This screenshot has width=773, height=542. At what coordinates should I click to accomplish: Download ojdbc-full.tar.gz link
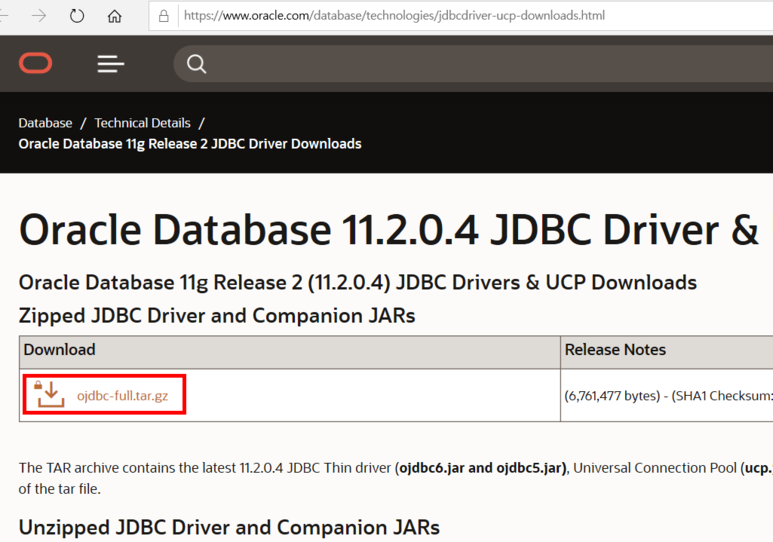coord(122,396)
